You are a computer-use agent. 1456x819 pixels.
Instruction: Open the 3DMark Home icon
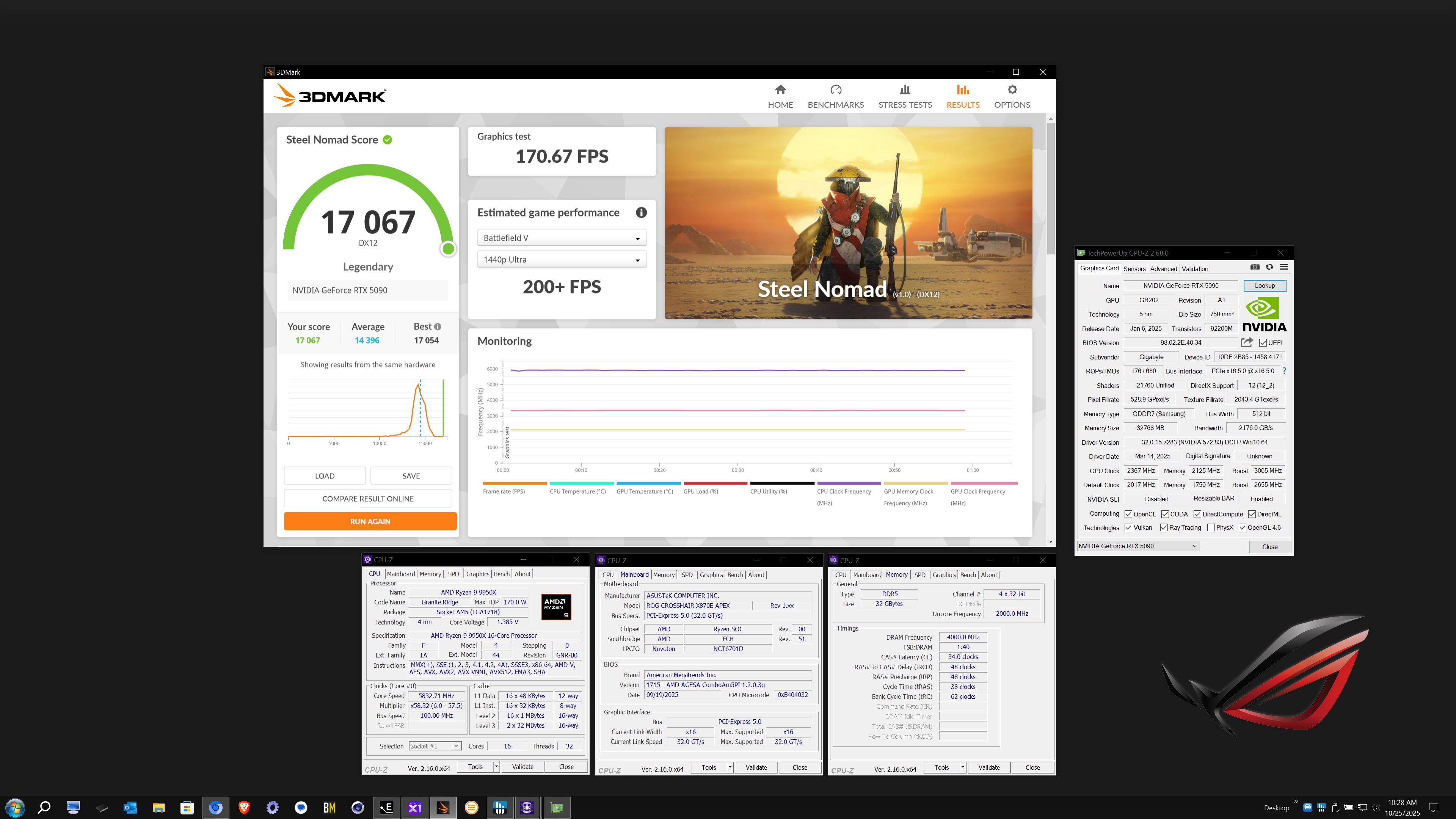click(780, 90)
